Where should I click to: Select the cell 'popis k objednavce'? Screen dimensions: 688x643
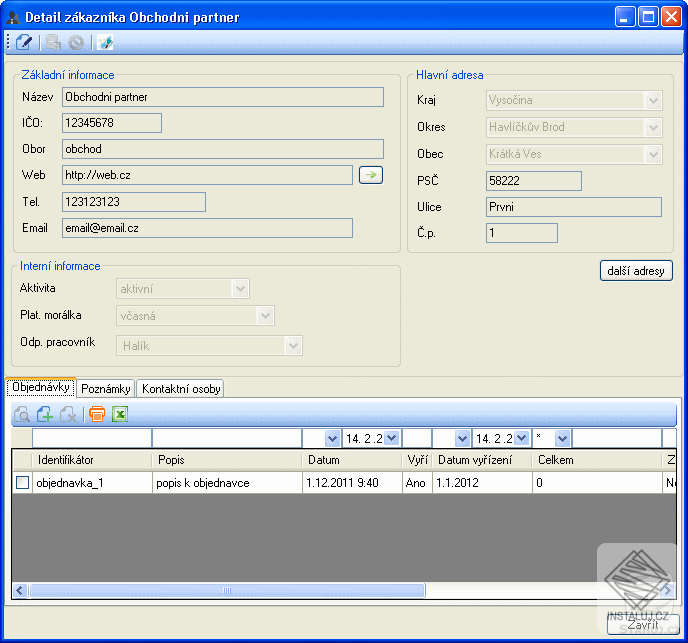[x=227, y=483]
